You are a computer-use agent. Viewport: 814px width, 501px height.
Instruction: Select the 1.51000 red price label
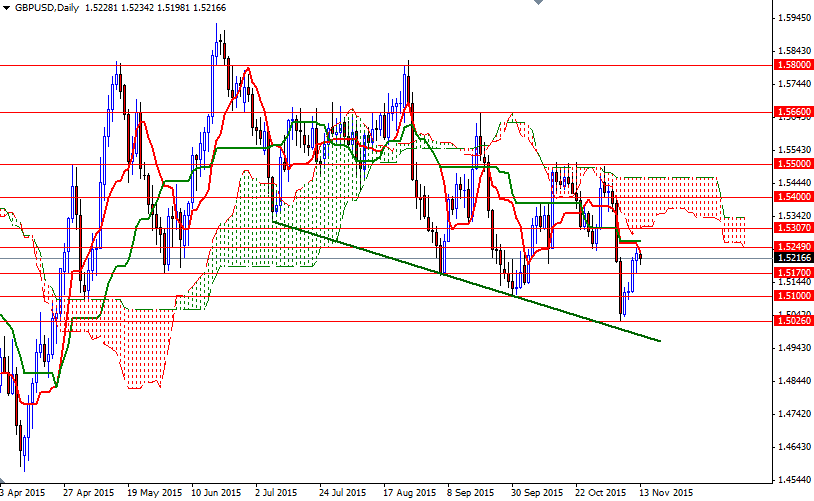tap(793, 296)
